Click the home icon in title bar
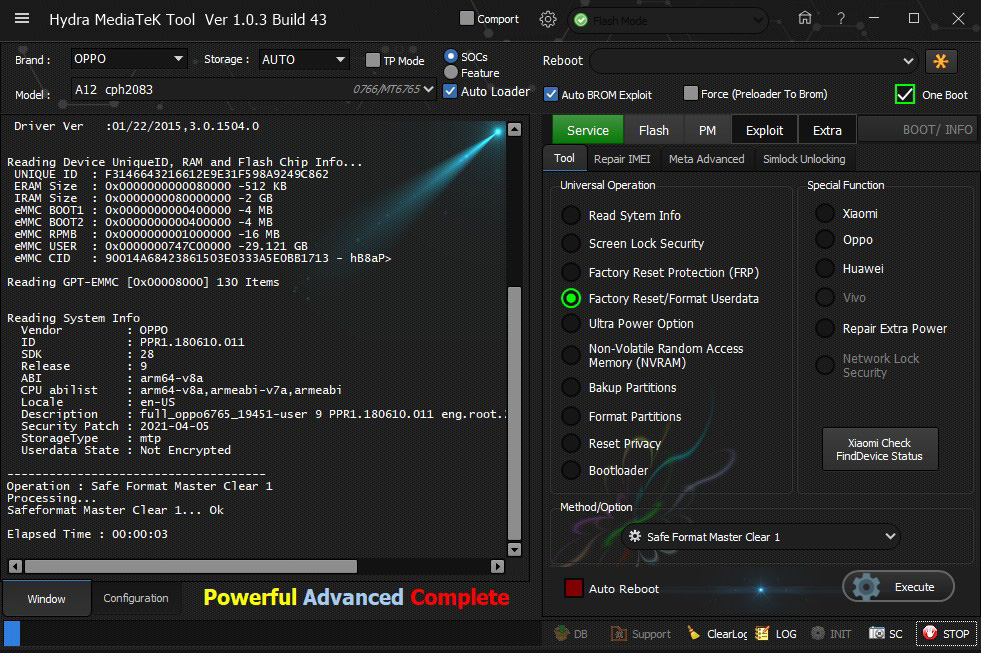This screenshot has width=981, height=653. pyautogui.click(x=805, y=19)
